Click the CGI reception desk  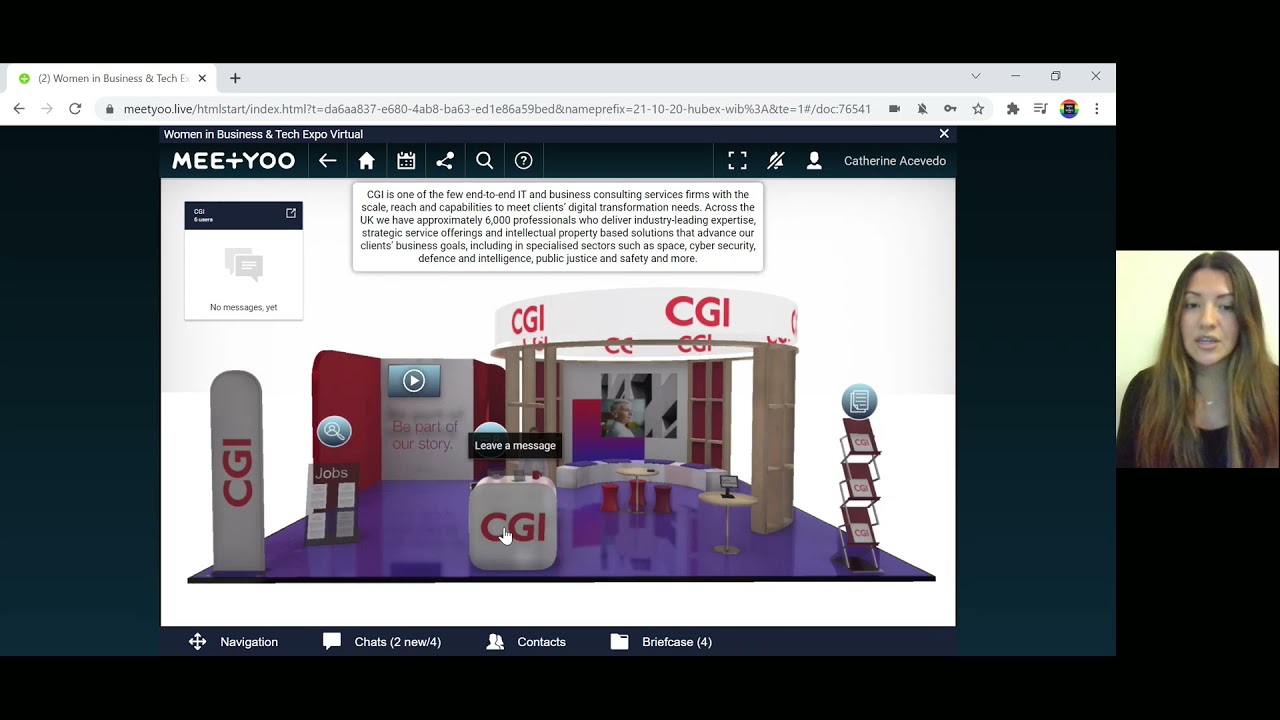pyautogui.click(x=513, y=523)
